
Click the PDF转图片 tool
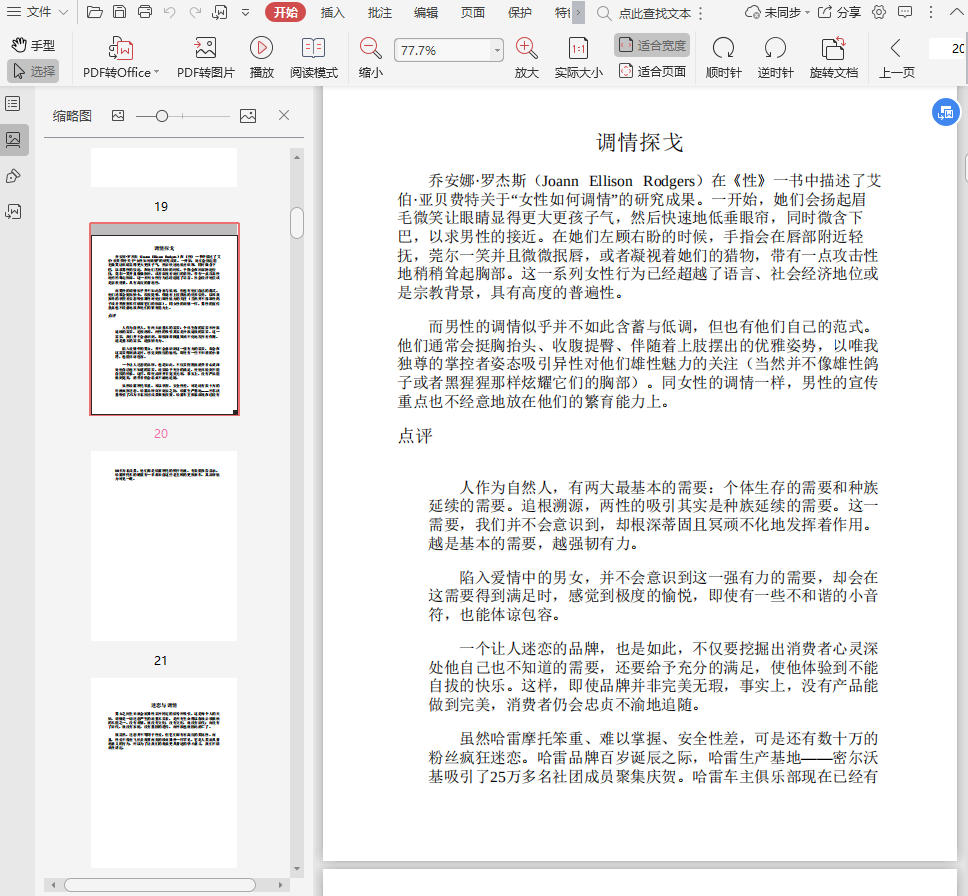click(206, 57)
